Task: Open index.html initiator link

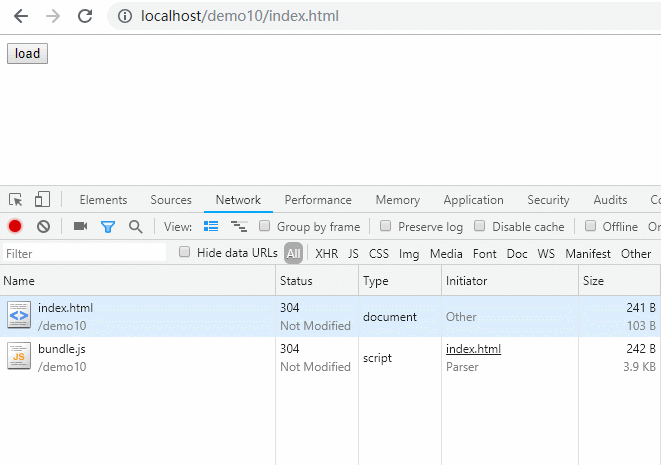Action: (473, 349)
